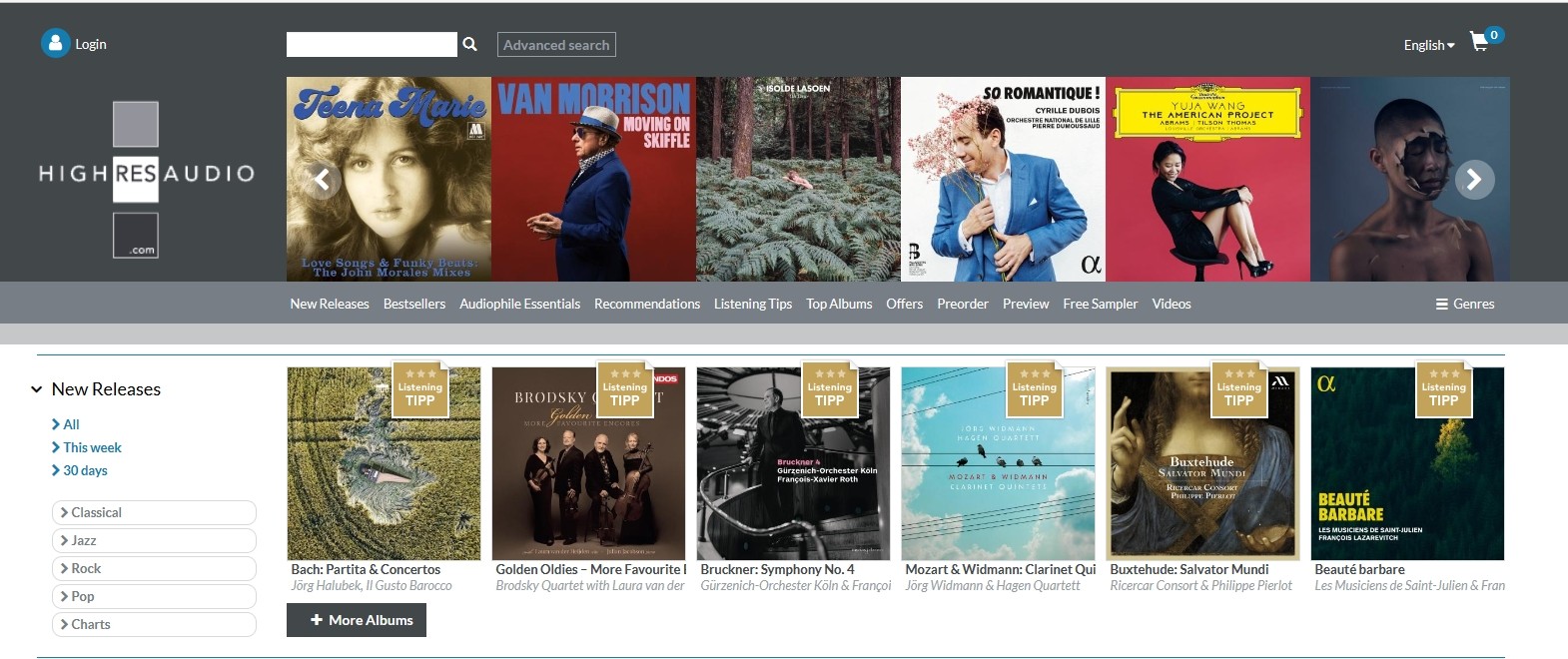Go to Top Albums
Viewport: 1568px width, 659px height.
coord(839,304)
